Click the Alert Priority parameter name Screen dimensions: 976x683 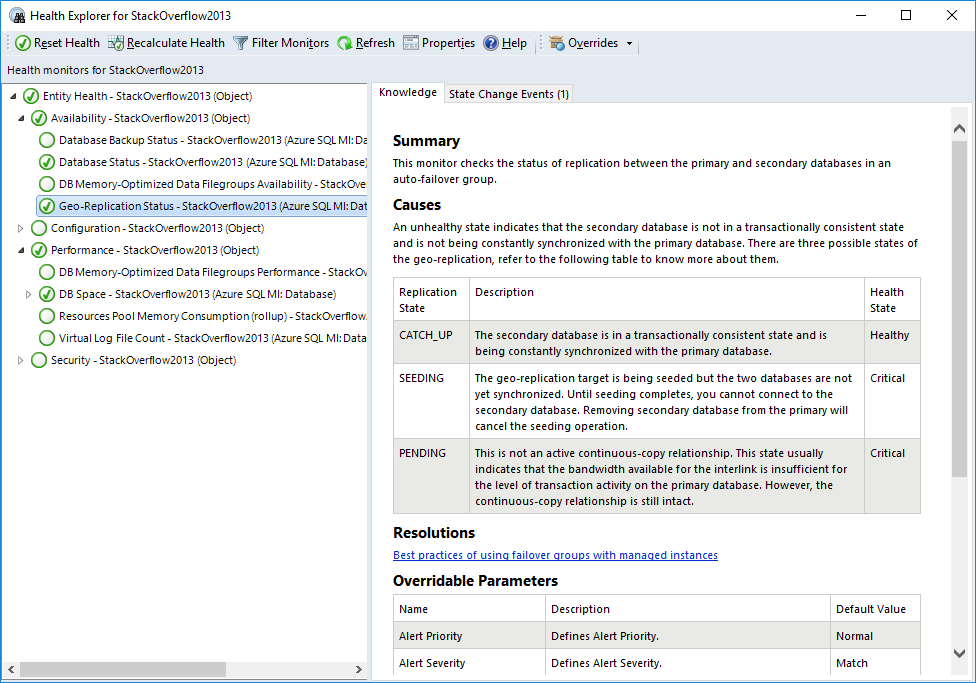431,636
